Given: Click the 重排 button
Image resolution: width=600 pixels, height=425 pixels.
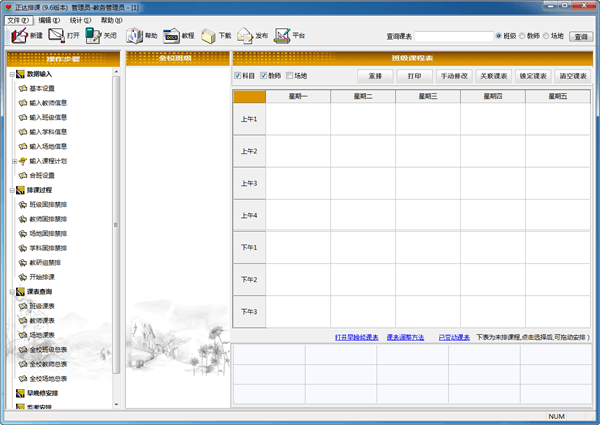Looking at the screenshot, I should [x=375, y=76].
